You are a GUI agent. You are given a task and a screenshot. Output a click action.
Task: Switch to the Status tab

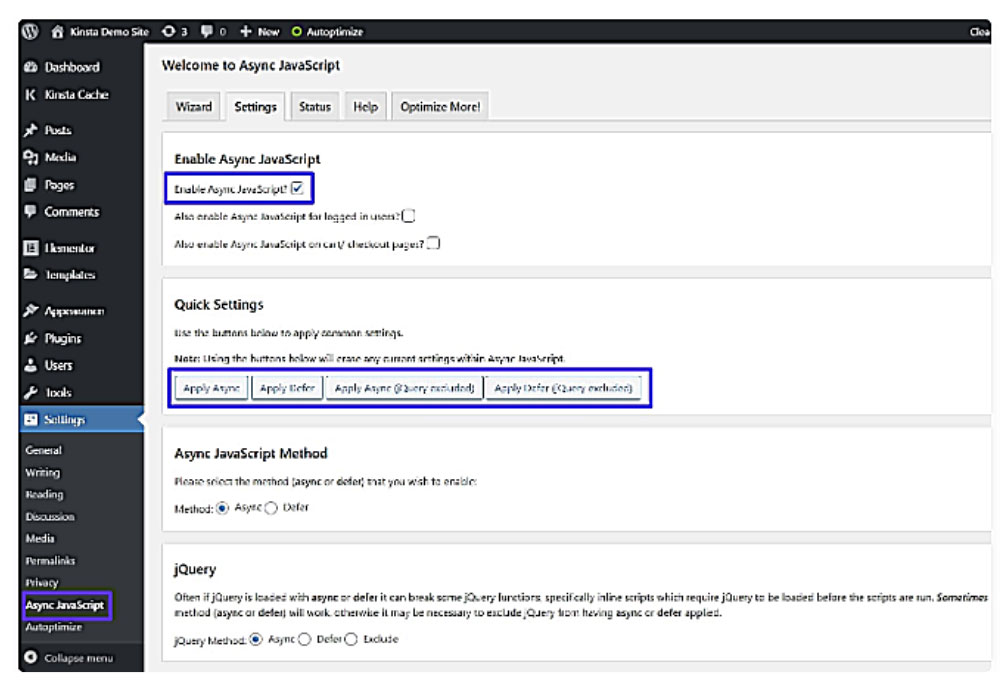[314, 107]
